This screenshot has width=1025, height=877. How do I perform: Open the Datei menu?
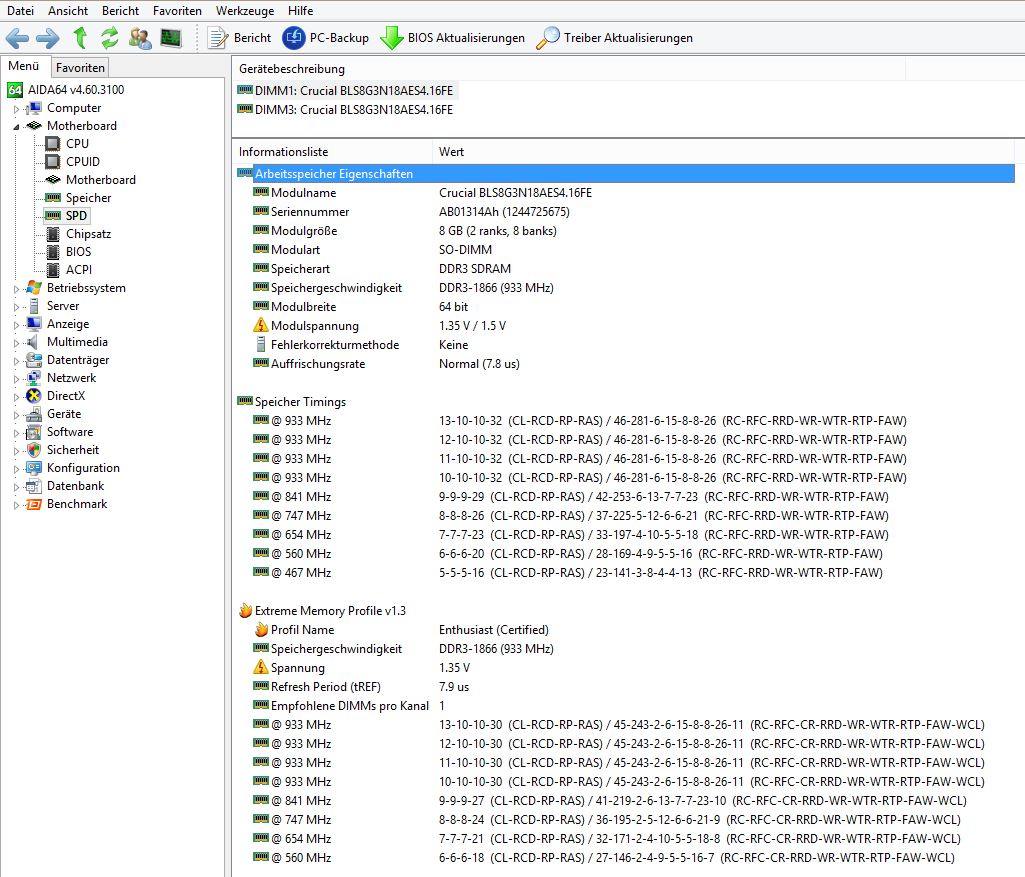point(20,10)
